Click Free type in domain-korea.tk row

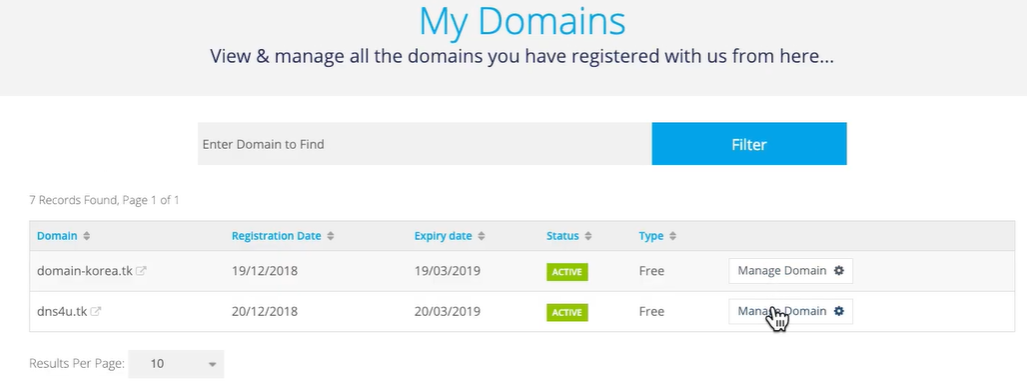[652, 271]
